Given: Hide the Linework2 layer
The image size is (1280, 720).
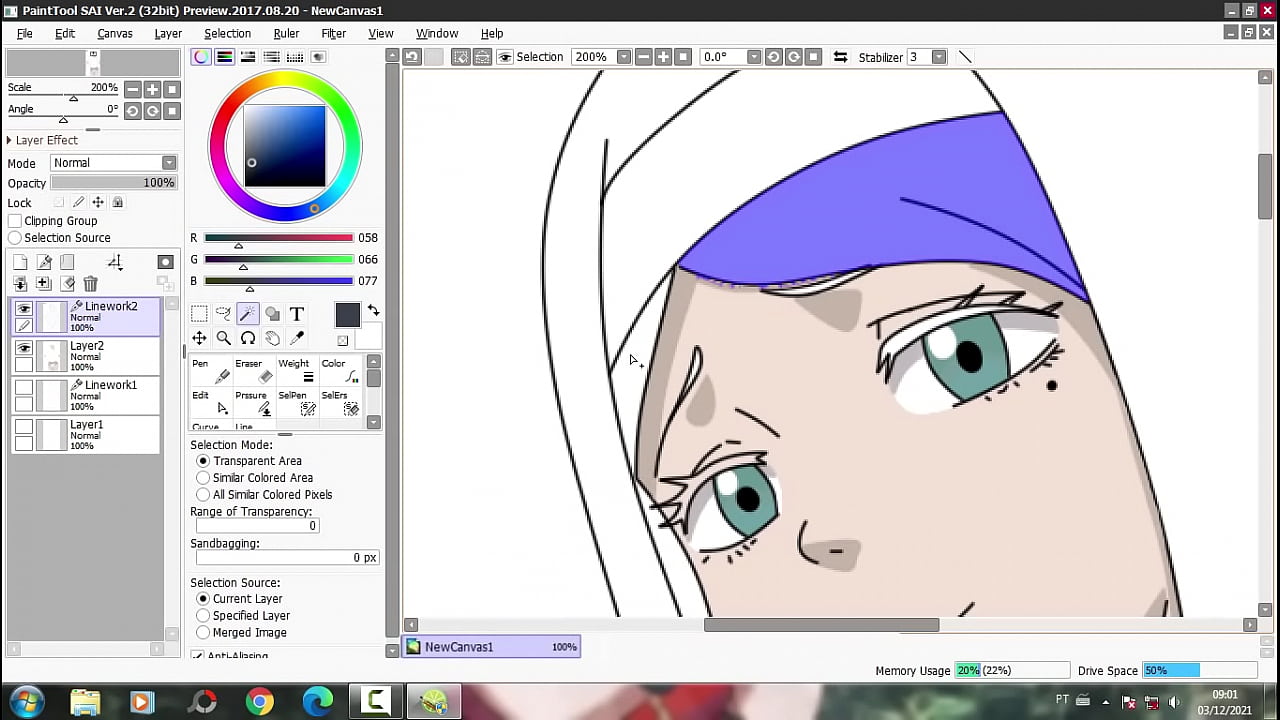Looking at the screenshot, I should 24,310.
